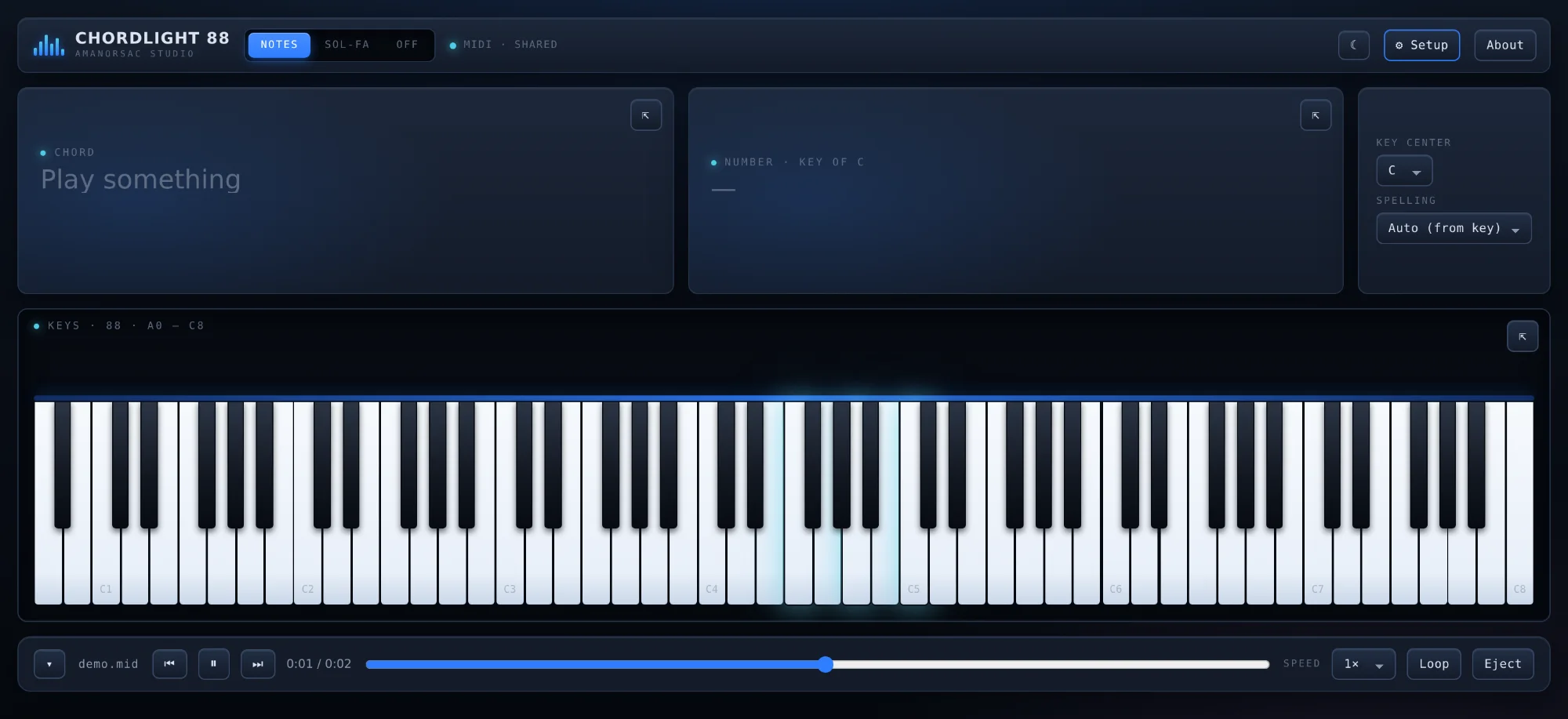Open the playback Speed 1× dropdown
Screen dimensions: 1568x719
(1363, 664)
